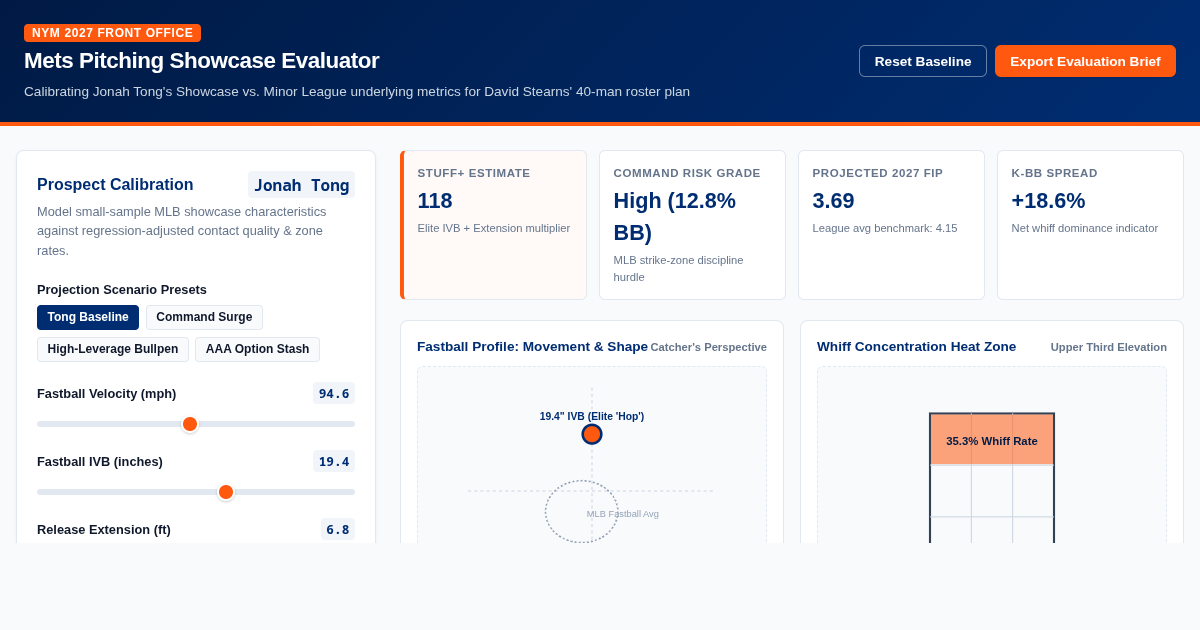Screen dimensions: 1200x630
Task: Open the K-BB Spread card
Action: tap(1090, 225)
